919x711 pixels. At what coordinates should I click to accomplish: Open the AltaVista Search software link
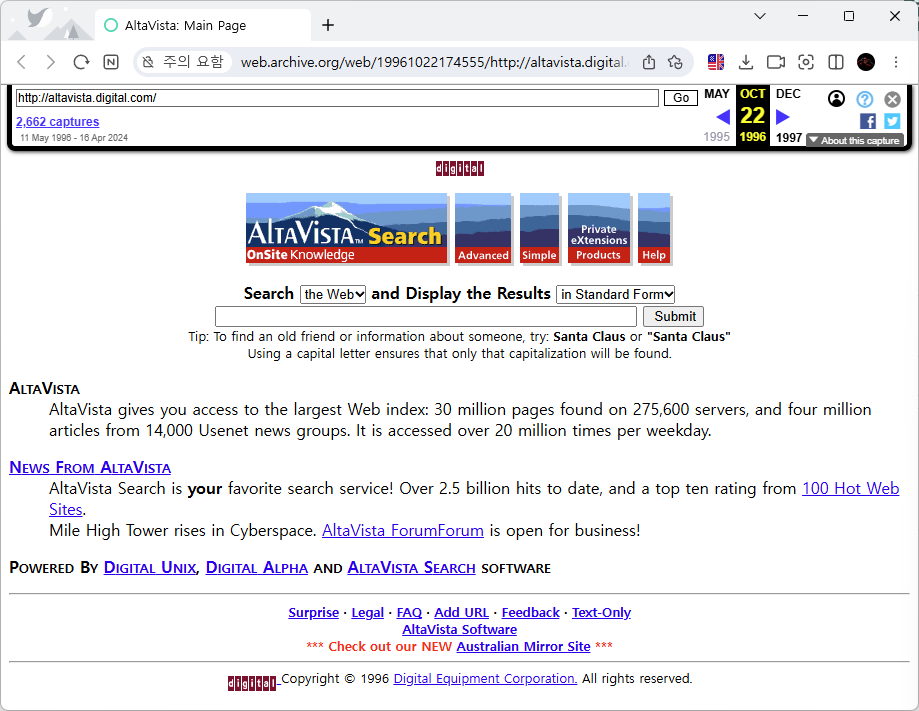(411, 568)
